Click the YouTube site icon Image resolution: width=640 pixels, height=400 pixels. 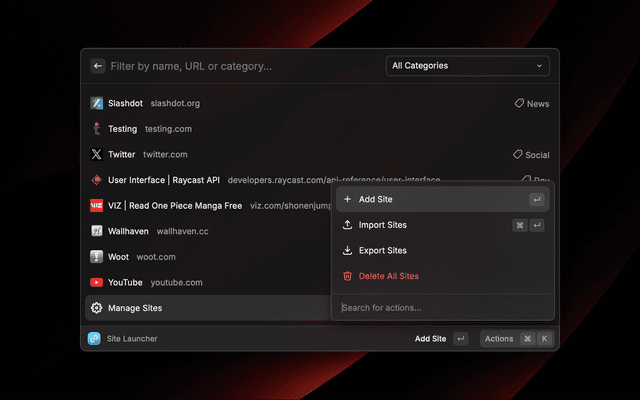click(x=97, y=283)
